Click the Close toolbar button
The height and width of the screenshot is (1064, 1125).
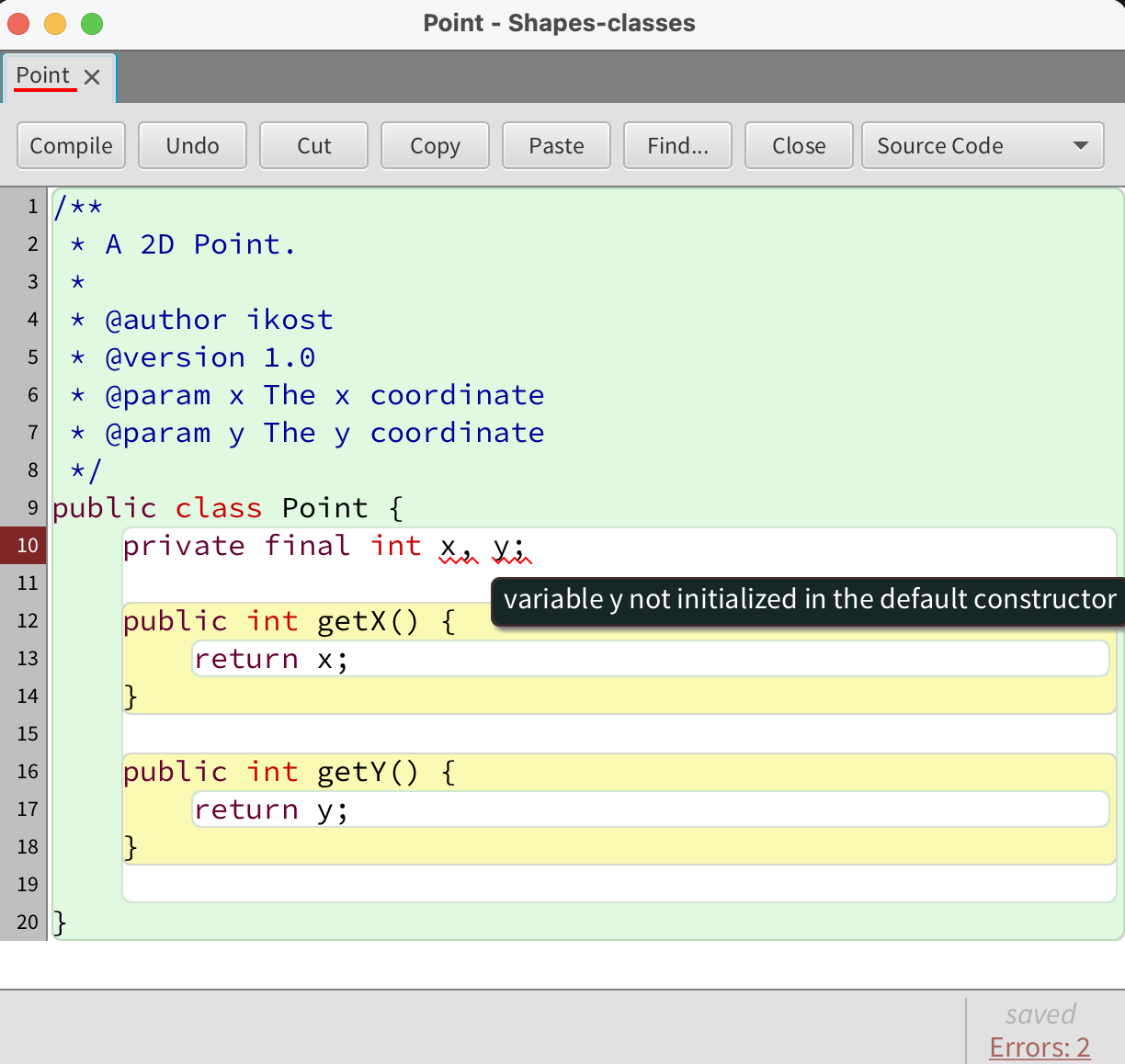coord(799,146)
